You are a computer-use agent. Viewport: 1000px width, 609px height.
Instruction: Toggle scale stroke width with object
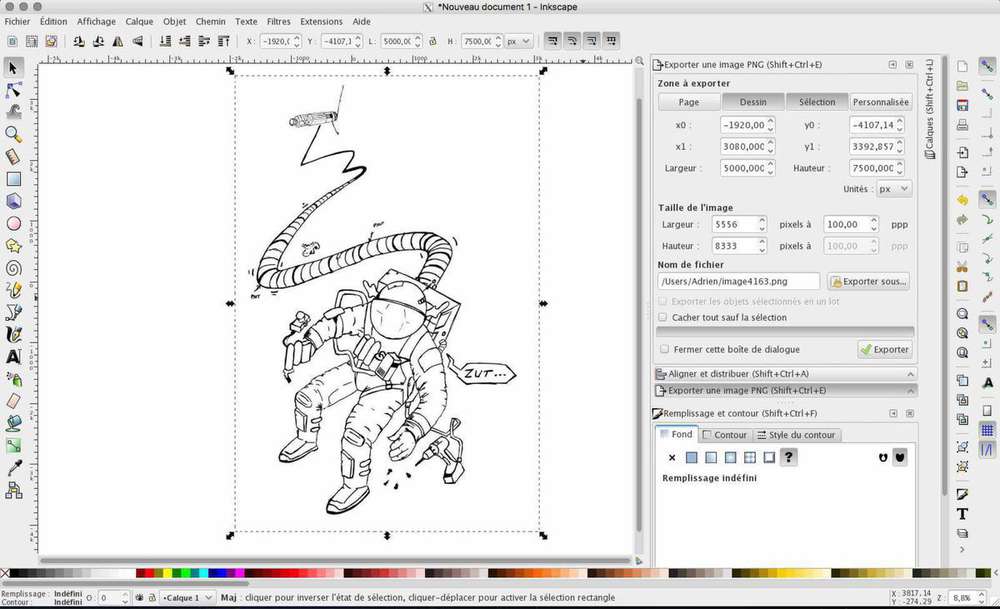coord(552,41)
